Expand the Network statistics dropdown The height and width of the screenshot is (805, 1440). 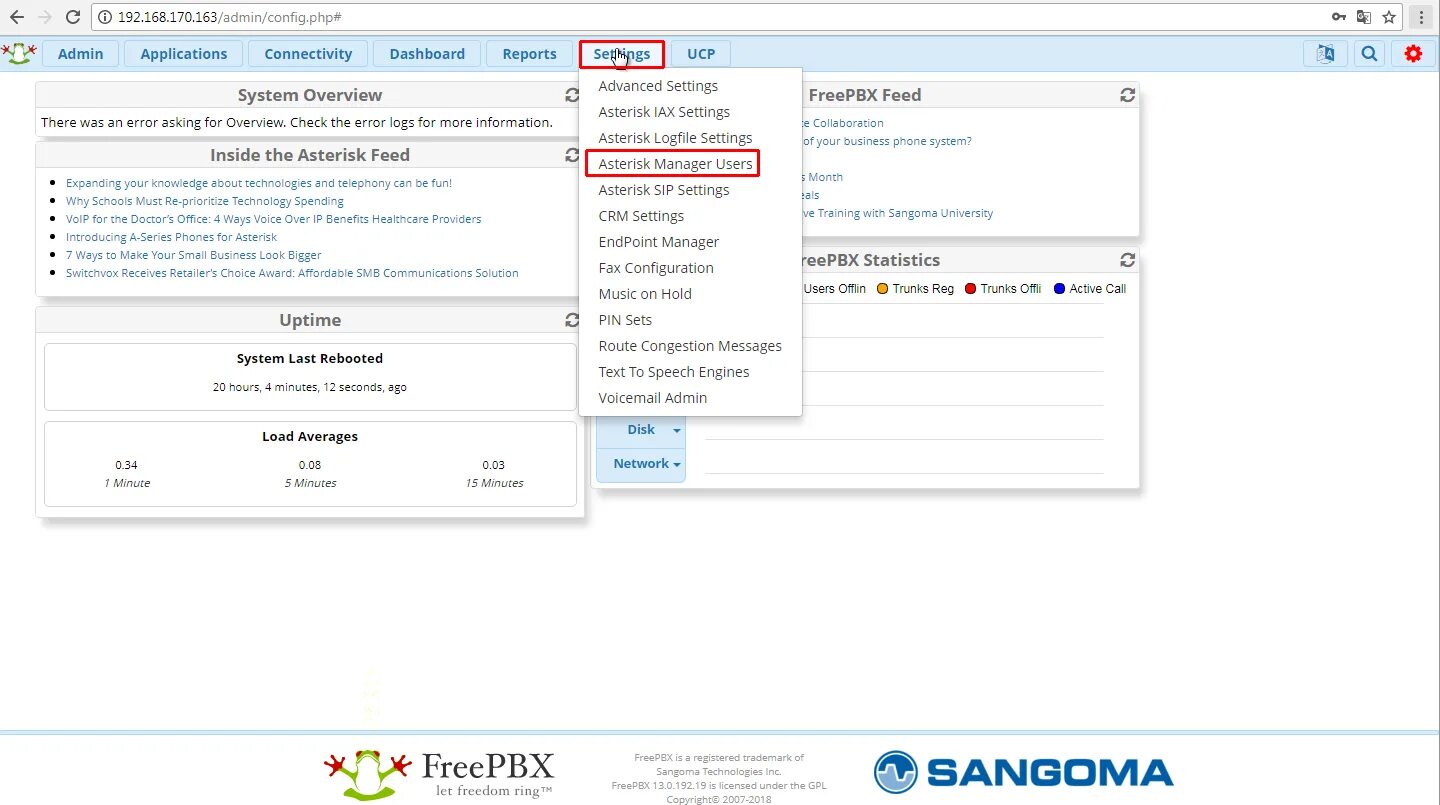[641, 464]
